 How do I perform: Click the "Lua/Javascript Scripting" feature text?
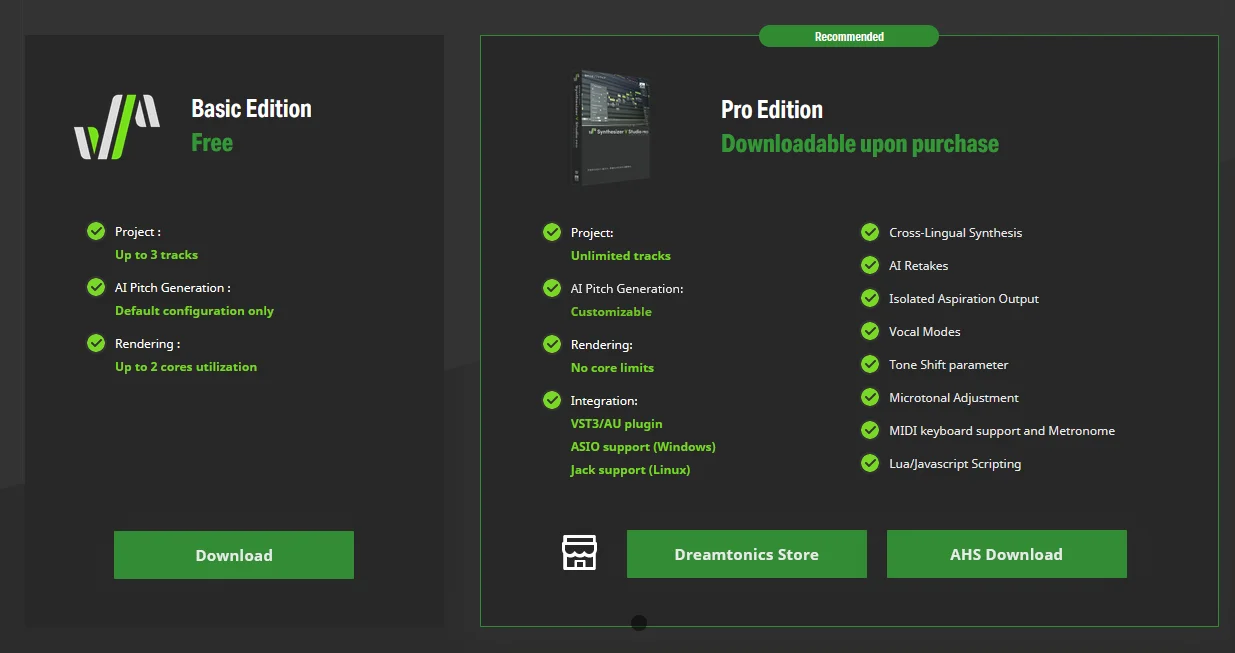click(955, 464)
